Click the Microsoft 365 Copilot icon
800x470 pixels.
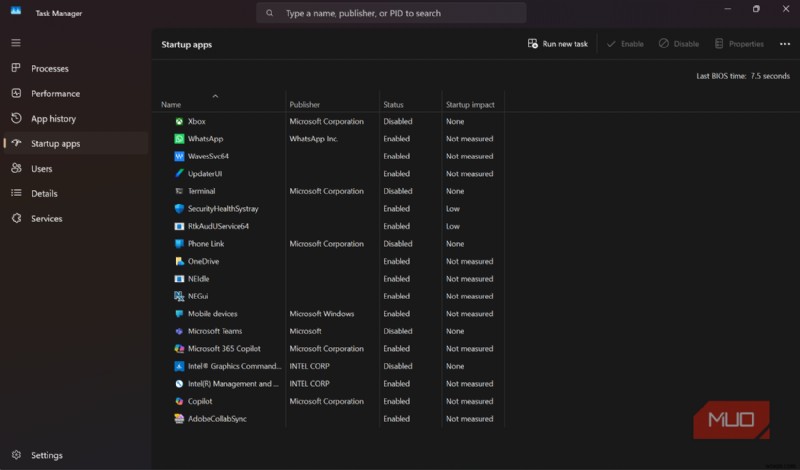[179, 349]
